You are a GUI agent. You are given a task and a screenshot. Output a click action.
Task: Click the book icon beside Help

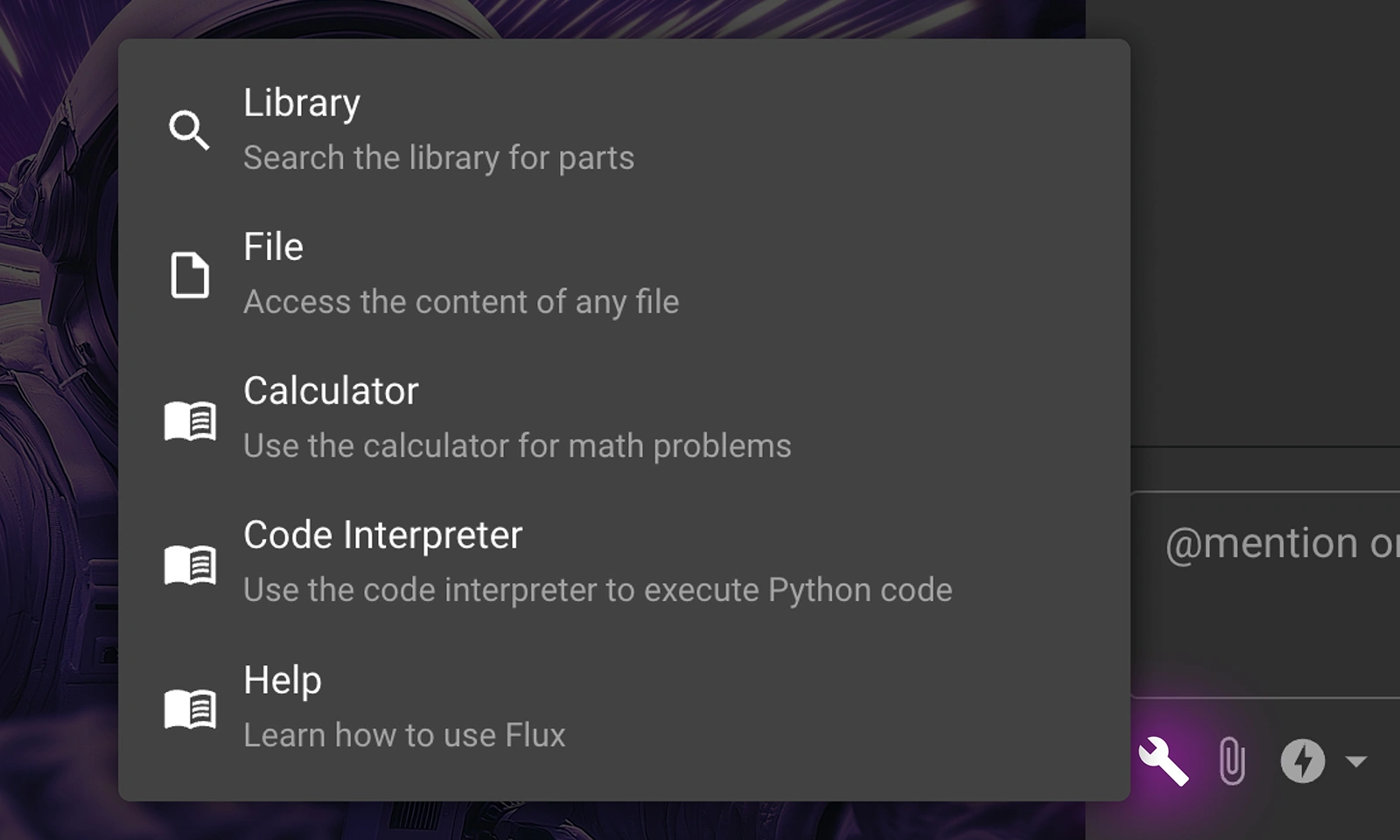point(190,709)
